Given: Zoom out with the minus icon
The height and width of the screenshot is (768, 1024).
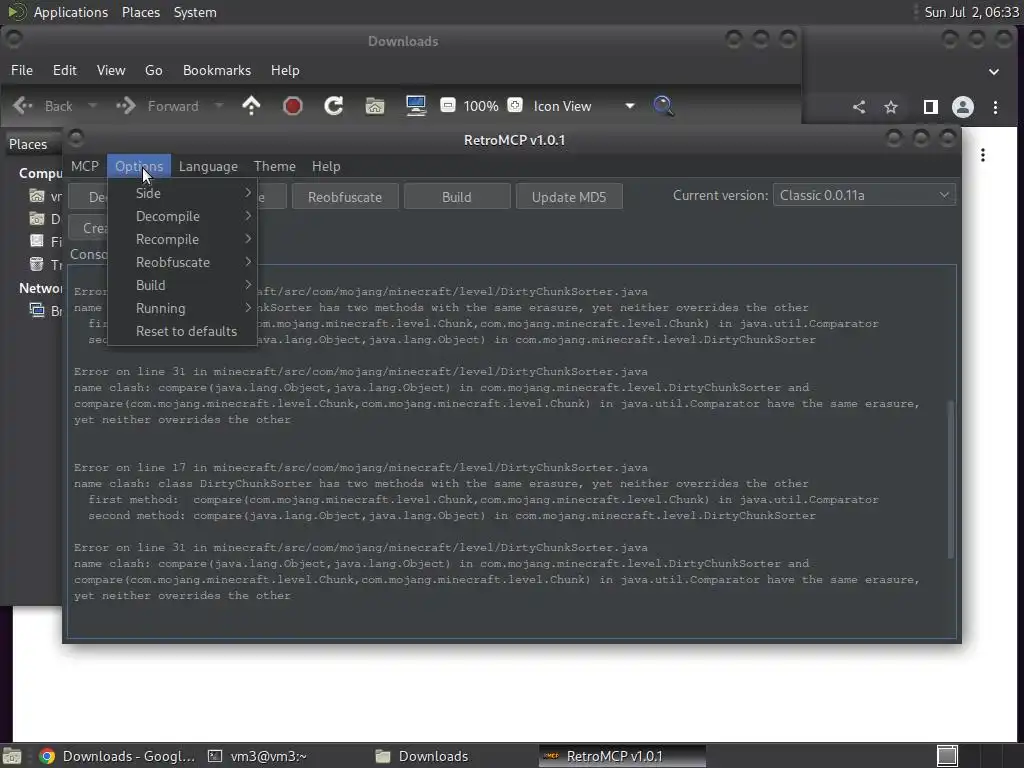Looking at the screenshot, I should click(x=447, y=105).
